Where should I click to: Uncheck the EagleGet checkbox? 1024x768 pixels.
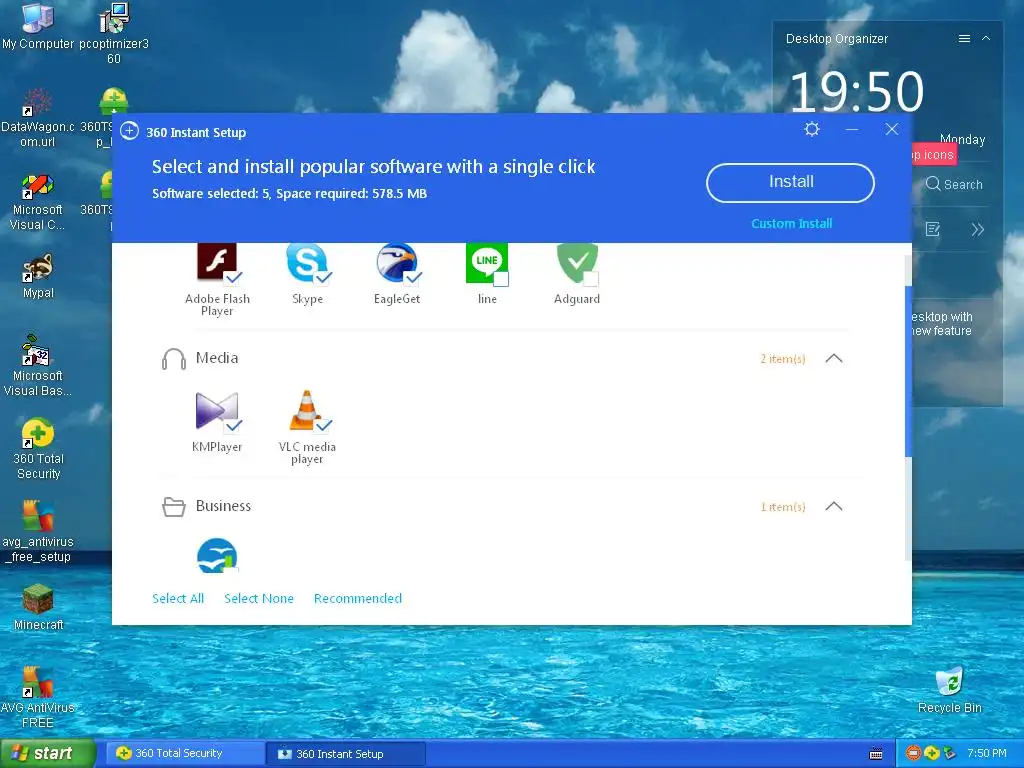(413, 277)
